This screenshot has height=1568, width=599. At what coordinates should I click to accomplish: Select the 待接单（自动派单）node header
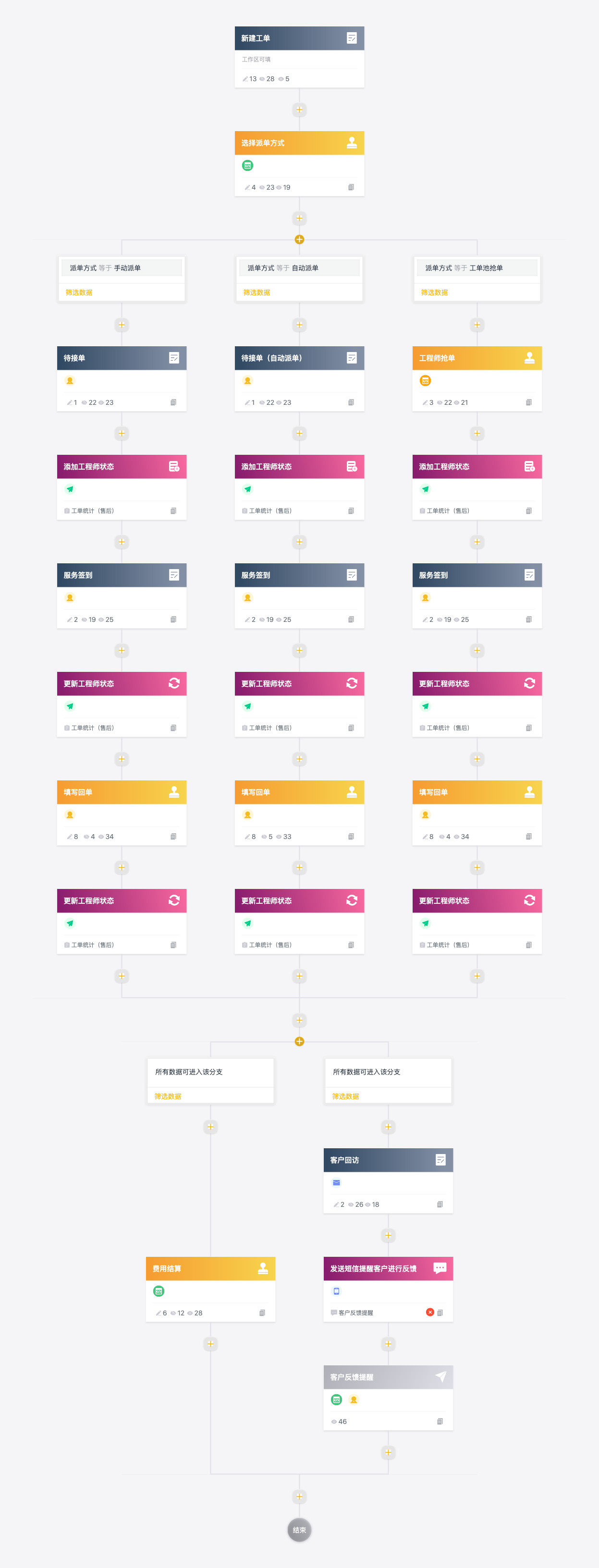pos(299,358)
